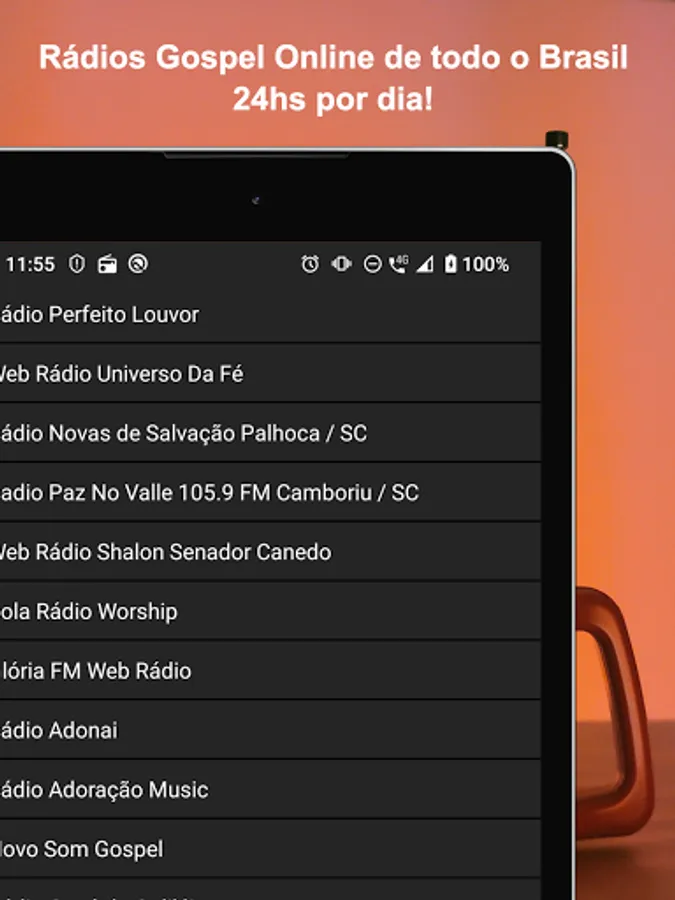The width and height of the screenshot is (675, 900).
Task: Open Radio Paz No Valle 105.9 FM Camboriu
Action: coord(270,492)
